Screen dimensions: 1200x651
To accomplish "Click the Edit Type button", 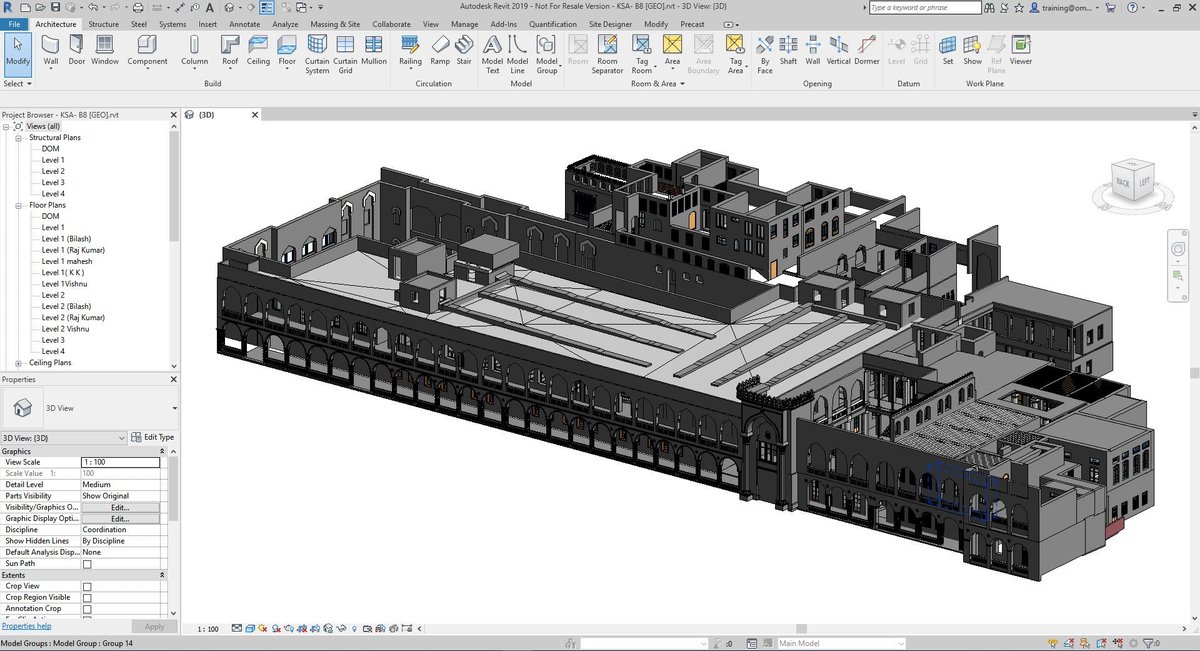I will tap(153, 437).
